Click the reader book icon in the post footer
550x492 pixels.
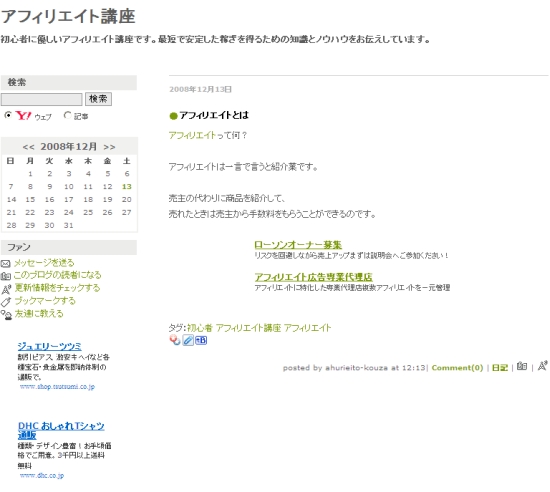pyautogui.click(x=522, y=366)
